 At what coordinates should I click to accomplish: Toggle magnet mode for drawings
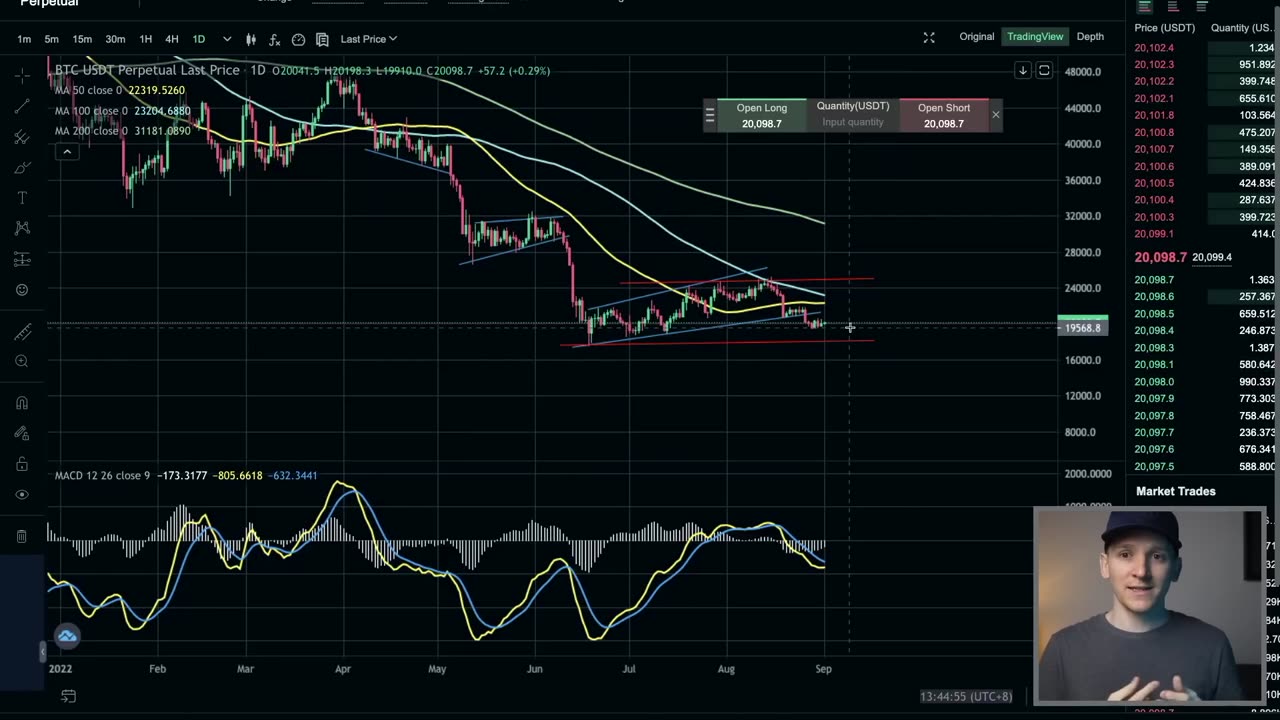(x=22, y=402)
